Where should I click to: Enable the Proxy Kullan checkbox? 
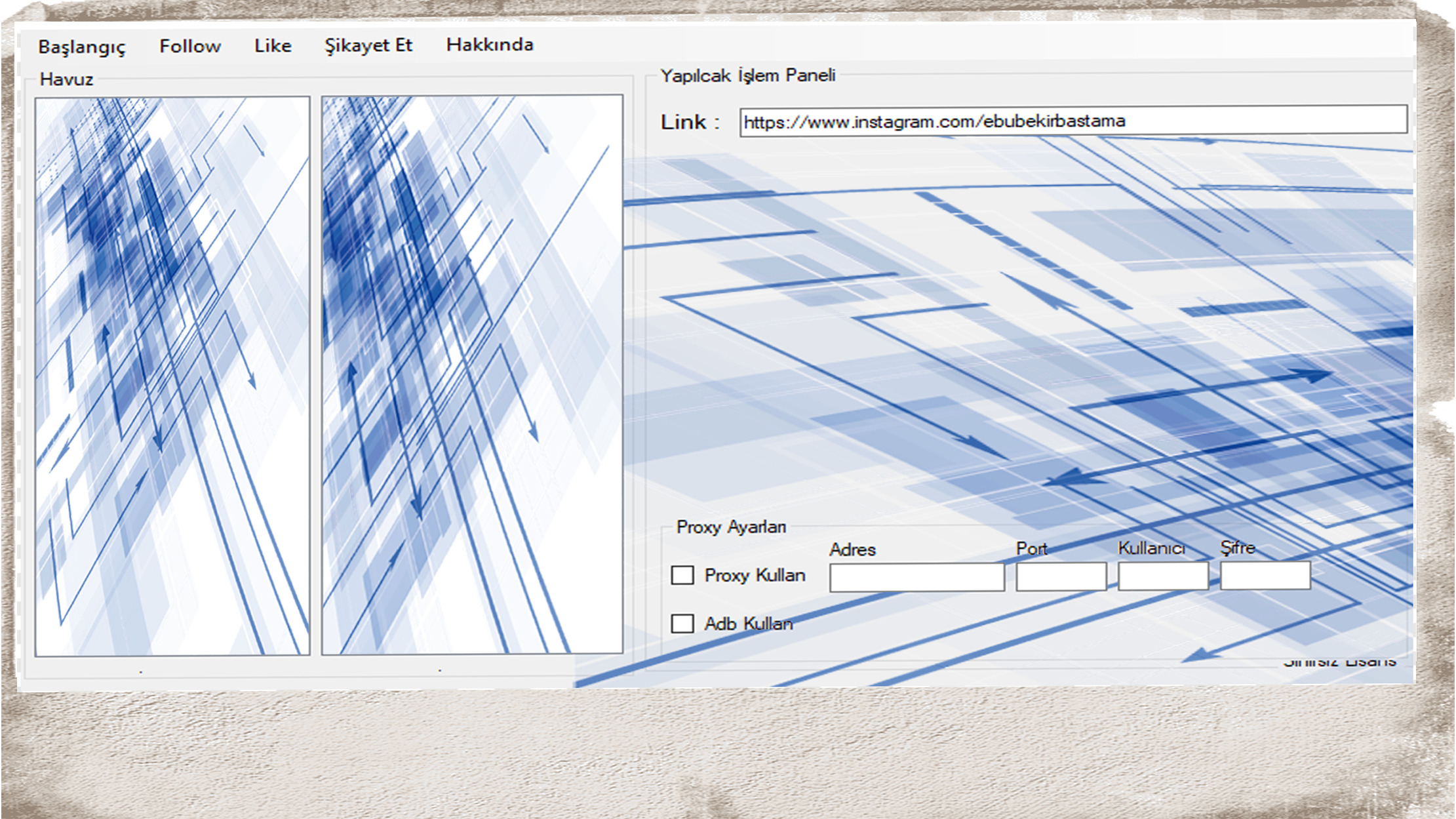[682, 575]
